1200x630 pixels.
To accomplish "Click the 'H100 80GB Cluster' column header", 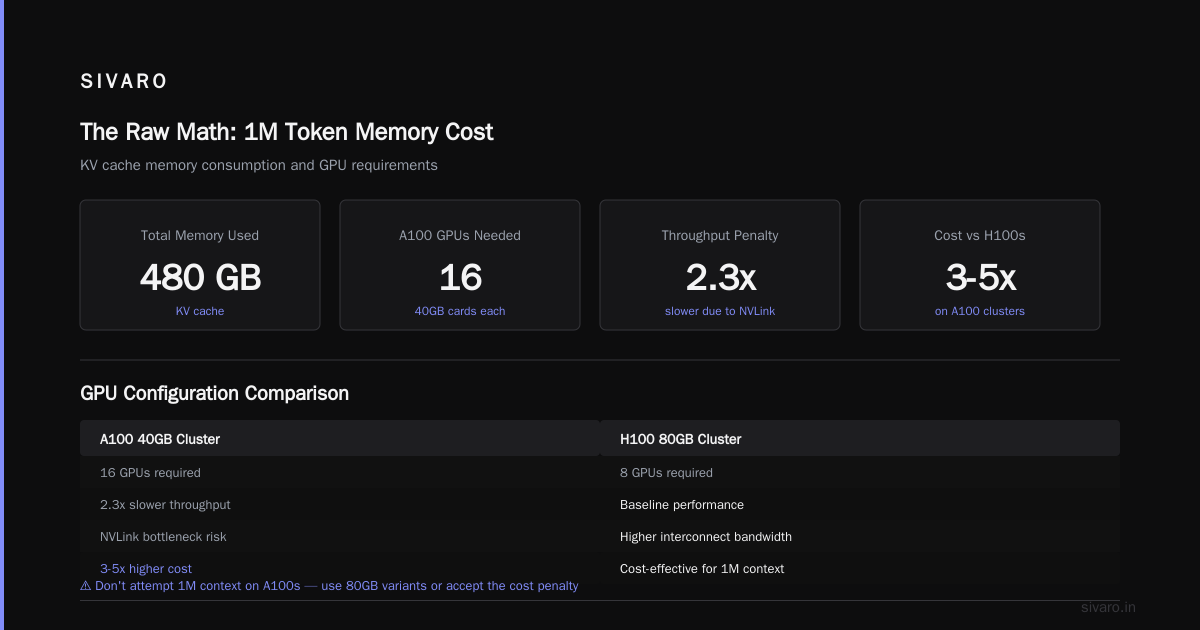I will [x=860, y=439].
